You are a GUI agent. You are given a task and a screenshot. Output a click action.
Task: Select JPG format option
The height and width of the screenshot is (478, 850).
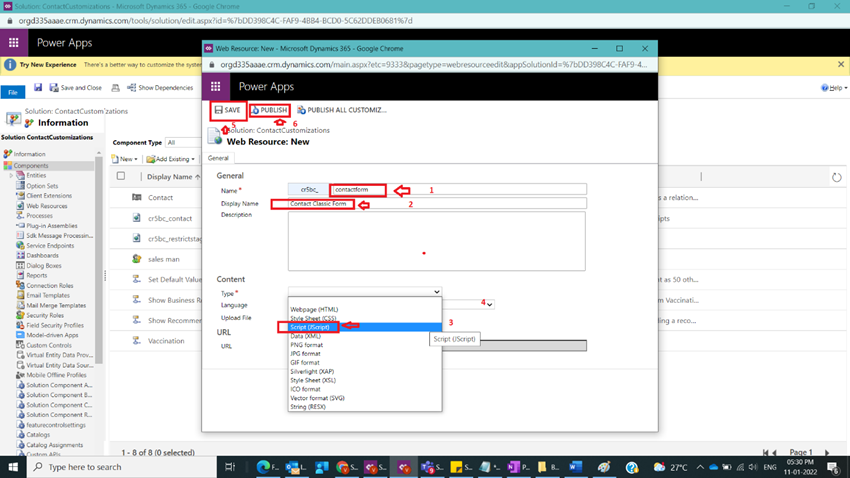tap(305, 354)
